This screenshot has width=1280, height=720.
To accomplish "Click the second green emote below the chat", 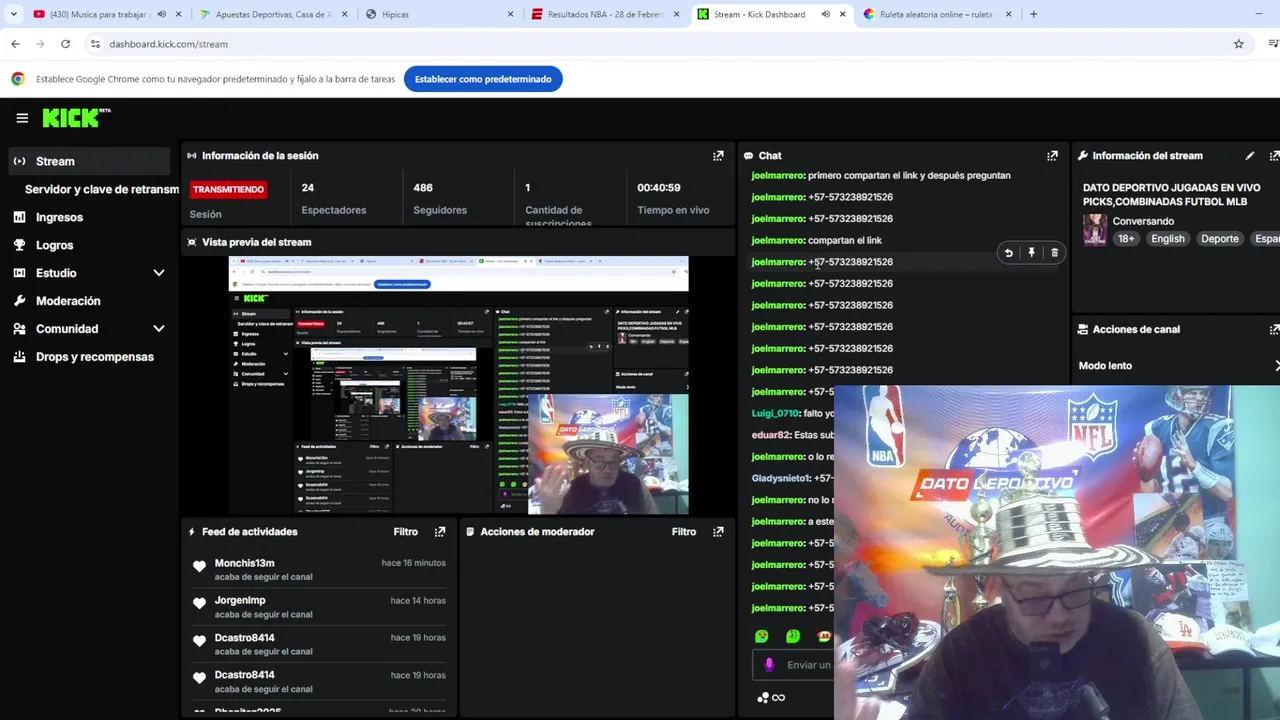I will (x=793, y=636).
